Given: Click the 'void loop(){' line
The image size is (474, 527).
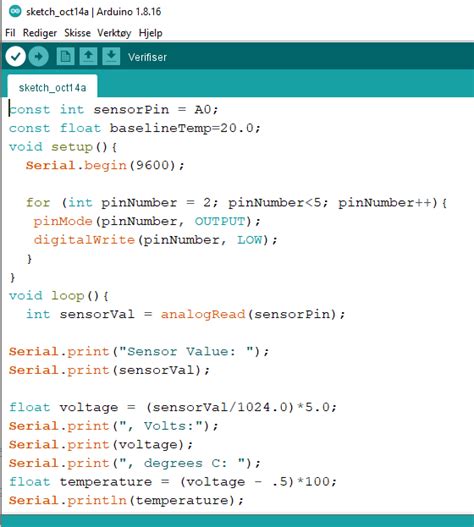Looking at the screenshot, I should 59,296.
